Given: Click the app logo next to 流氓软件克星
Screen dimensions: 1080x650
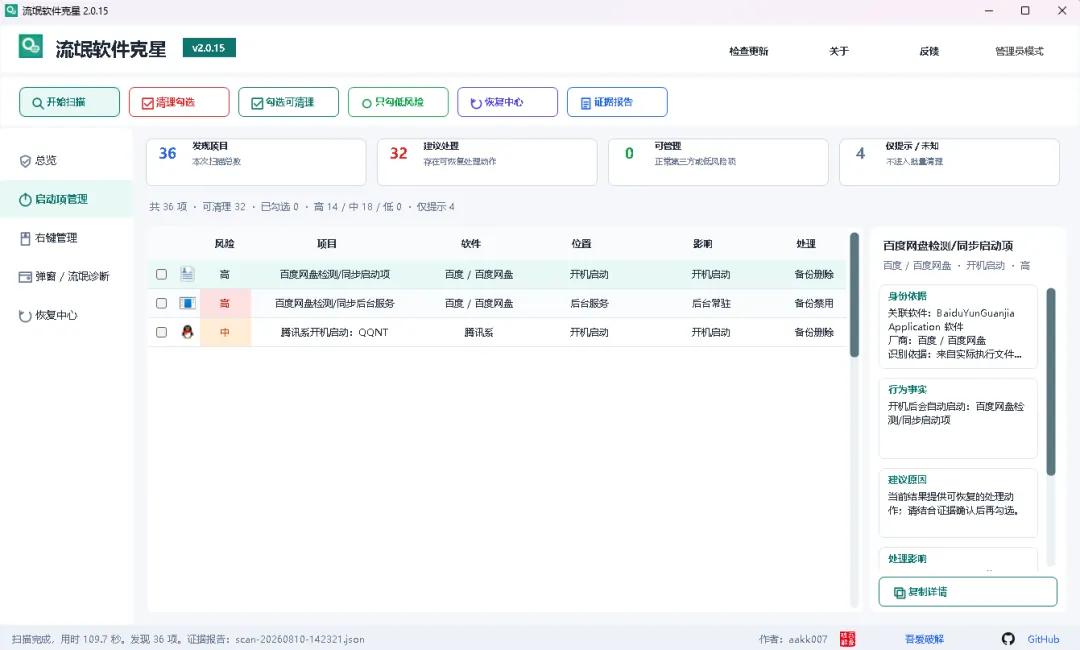Looking at the screenshot, I should coord(30,47).
